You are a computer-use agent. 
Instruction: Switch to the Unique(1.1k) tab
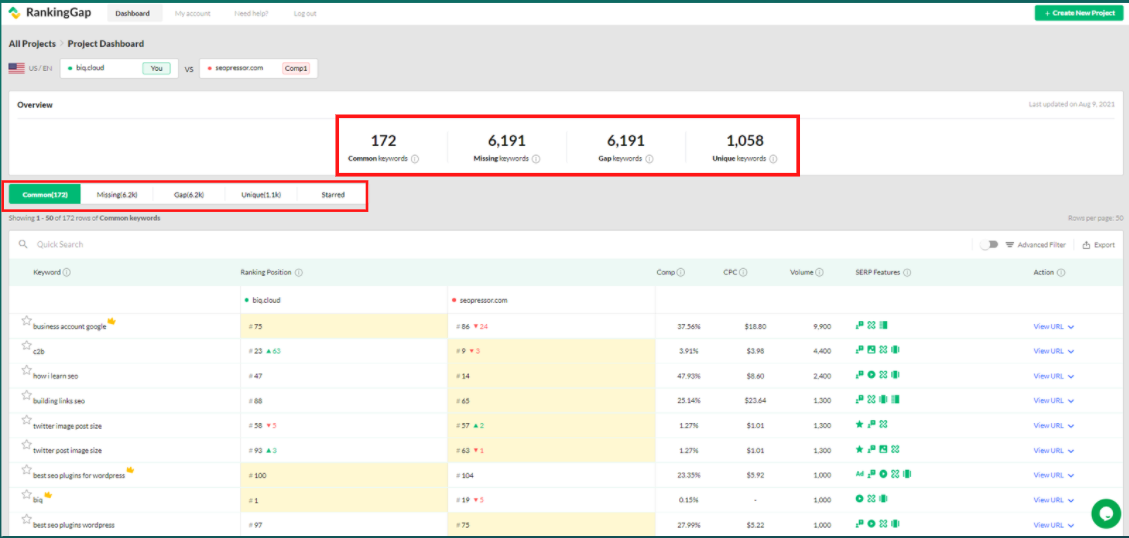click(x=261, y=194)
